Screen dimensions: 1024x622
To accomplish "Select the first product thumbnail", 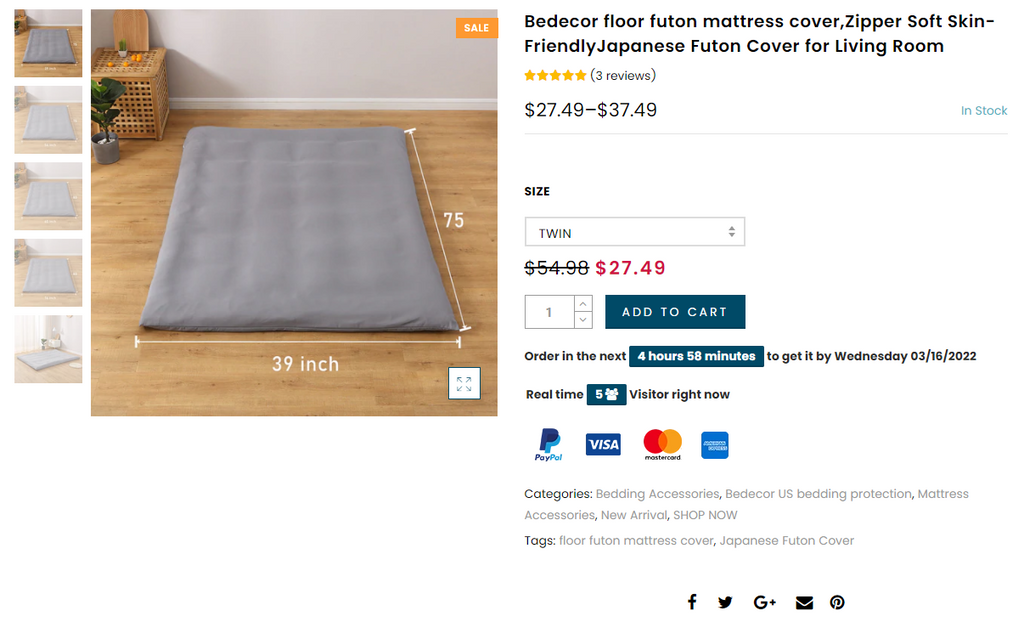I will click(48, 43).
